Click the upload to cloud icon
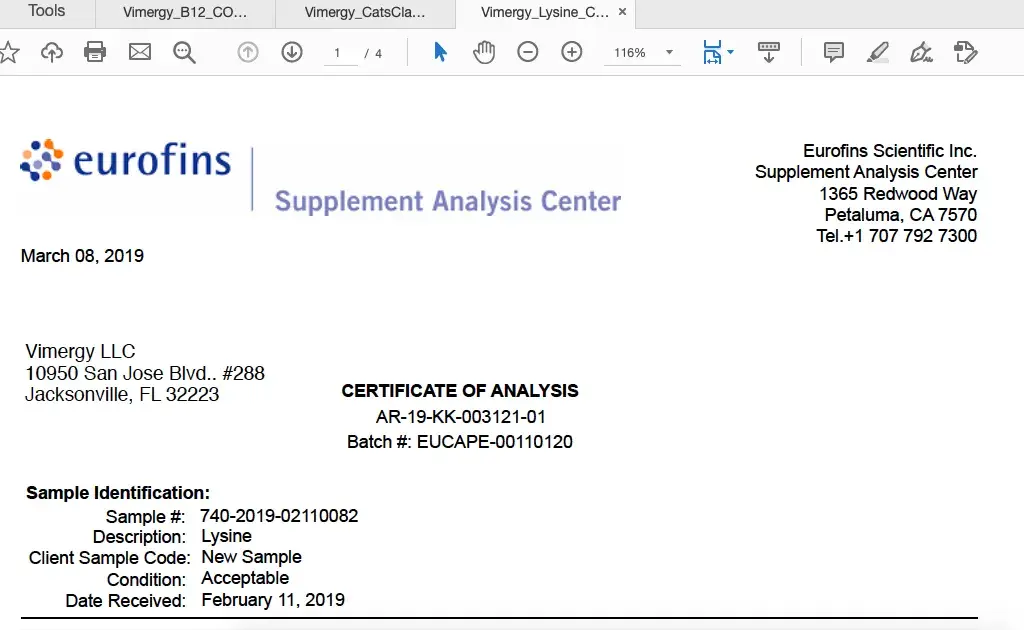The height and width of the screenshot is (630, 1024). [52, 52]
